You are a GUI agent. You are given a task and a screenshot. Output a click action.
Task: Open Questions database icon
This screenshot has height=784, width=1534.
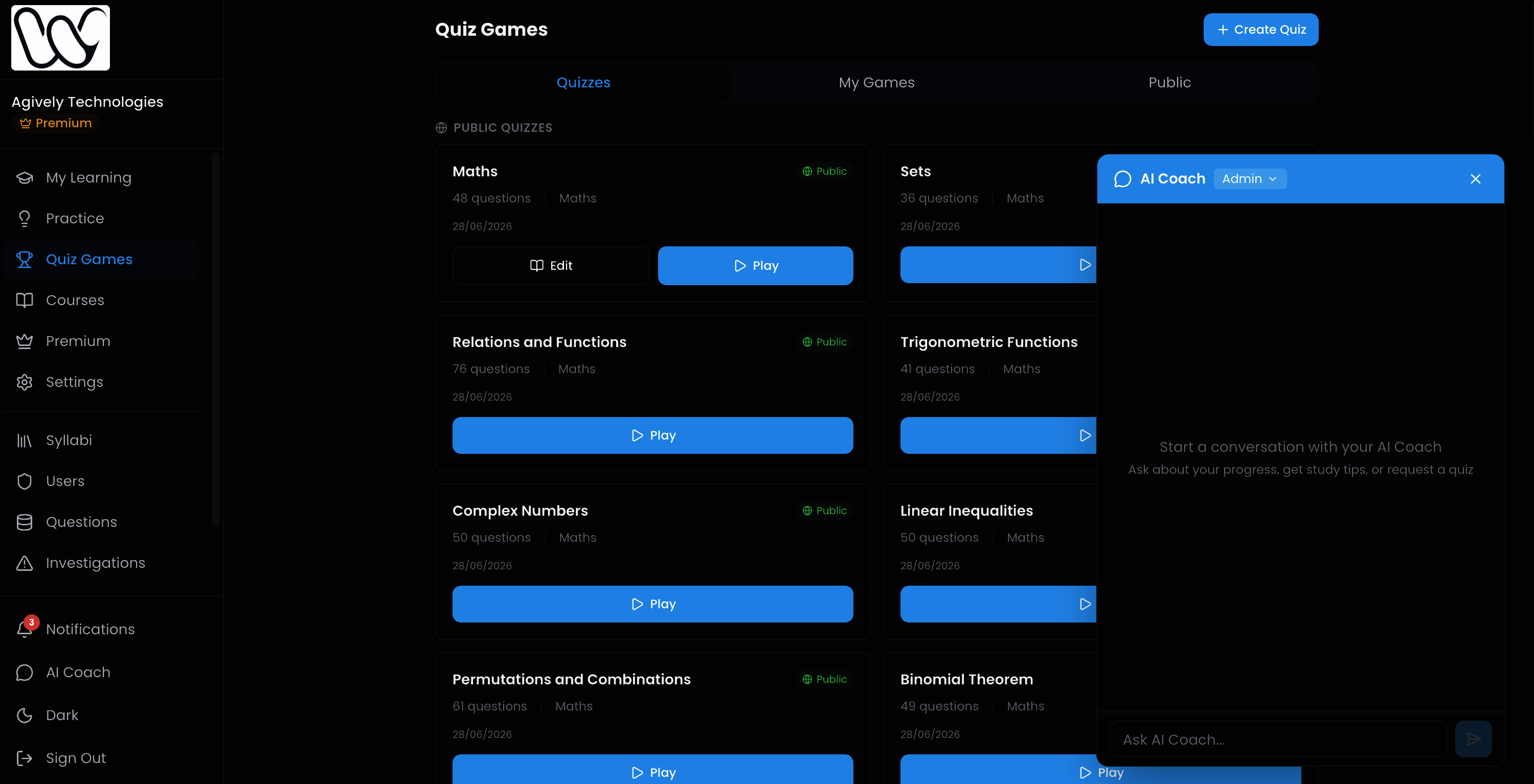(x=25, y=522)
